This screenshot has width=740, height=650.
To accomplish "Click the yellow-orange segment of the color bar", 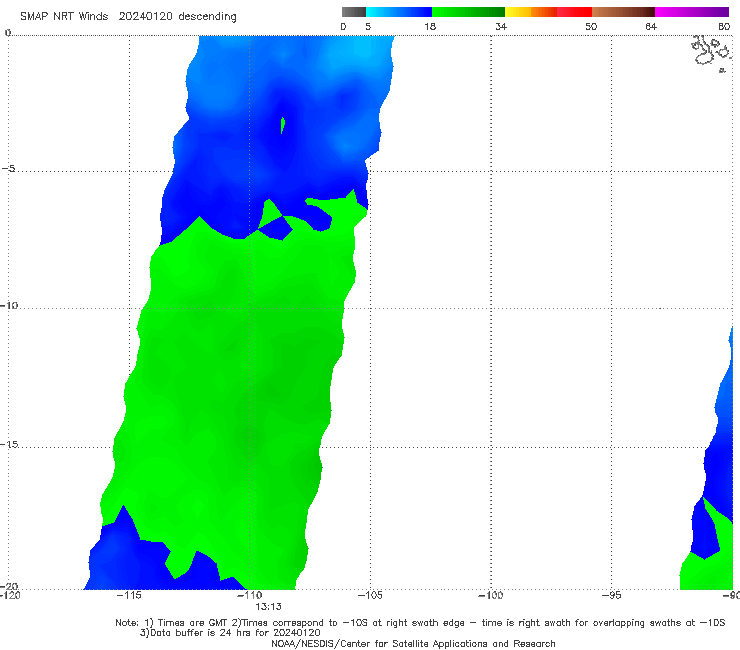I will tap(531, 12).
